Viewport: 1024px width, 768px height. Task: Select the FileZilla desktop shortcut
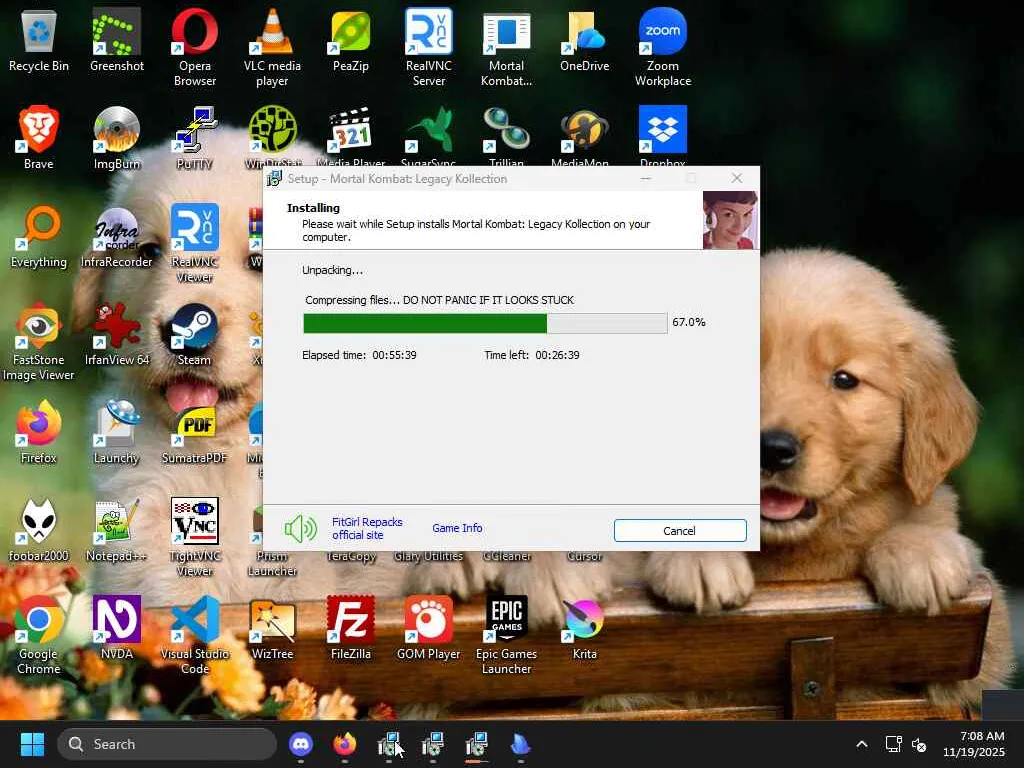tap(351, 628)
